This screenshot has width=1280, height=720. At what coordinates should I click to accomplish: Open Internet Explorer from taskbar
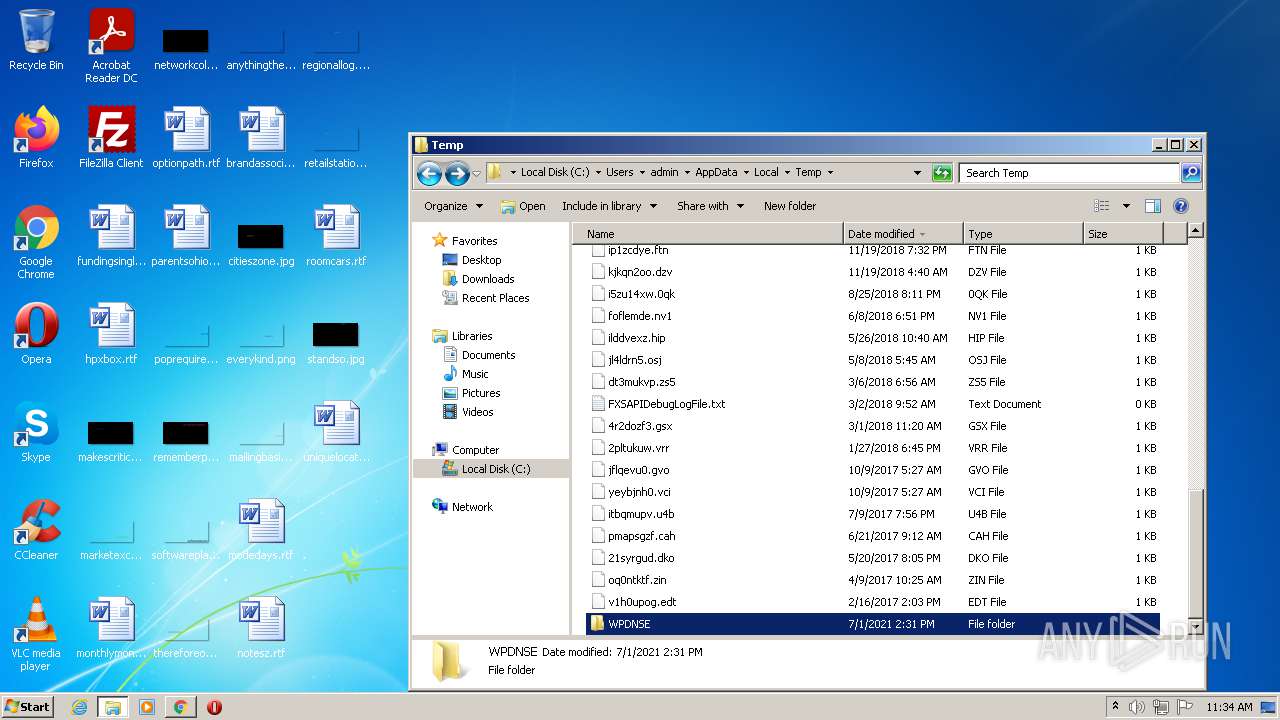pos(79,707)
